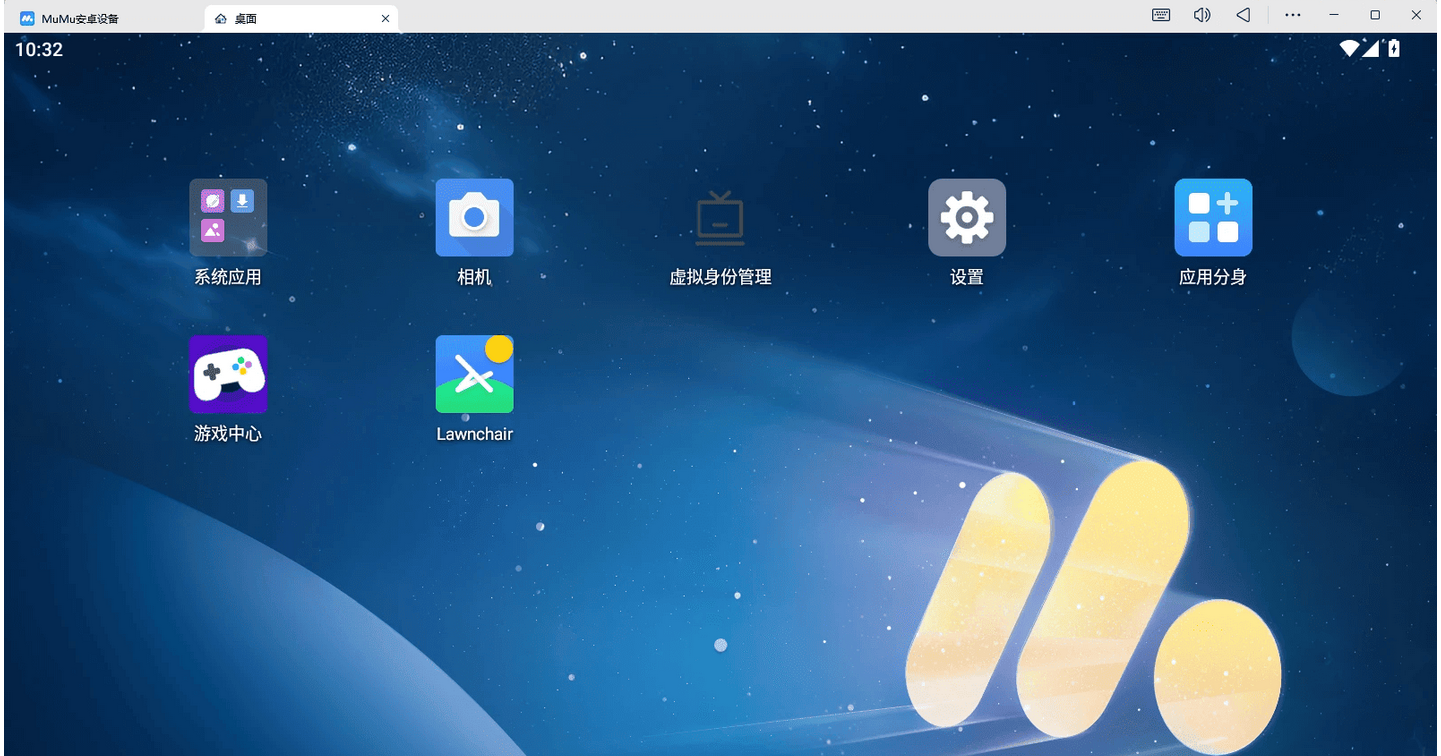This screenshot has height=756, width=1441.
Task: Open the three-dots more menu
Action: click(1293, 15)
